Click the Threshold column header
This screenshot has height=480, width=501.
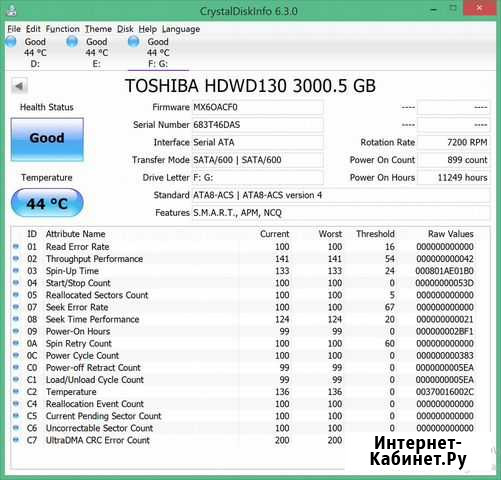pos(375,234)
